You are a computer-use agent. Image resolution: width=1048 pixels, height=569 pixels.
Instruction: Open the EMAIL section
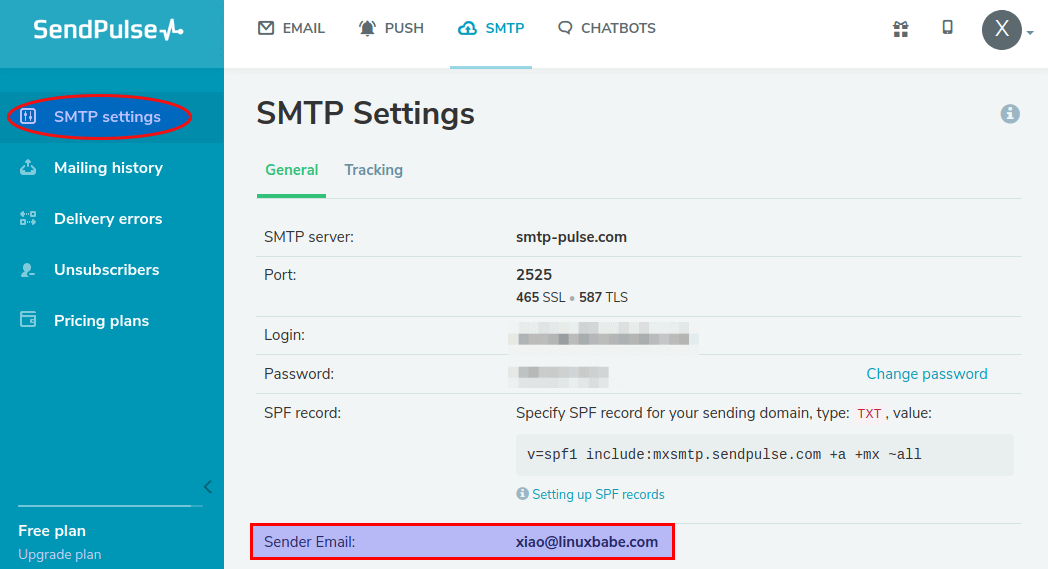pos(291,28)
